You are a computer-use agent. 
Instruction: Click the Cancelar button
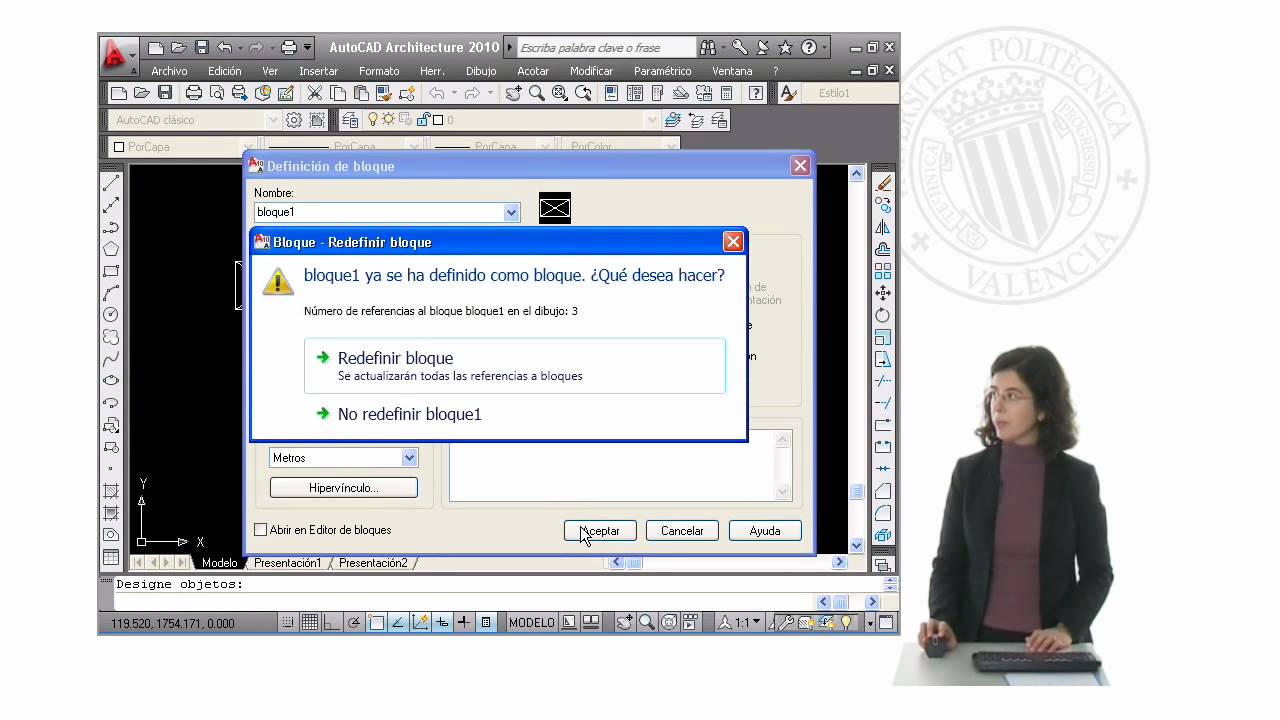coord(682,531)
